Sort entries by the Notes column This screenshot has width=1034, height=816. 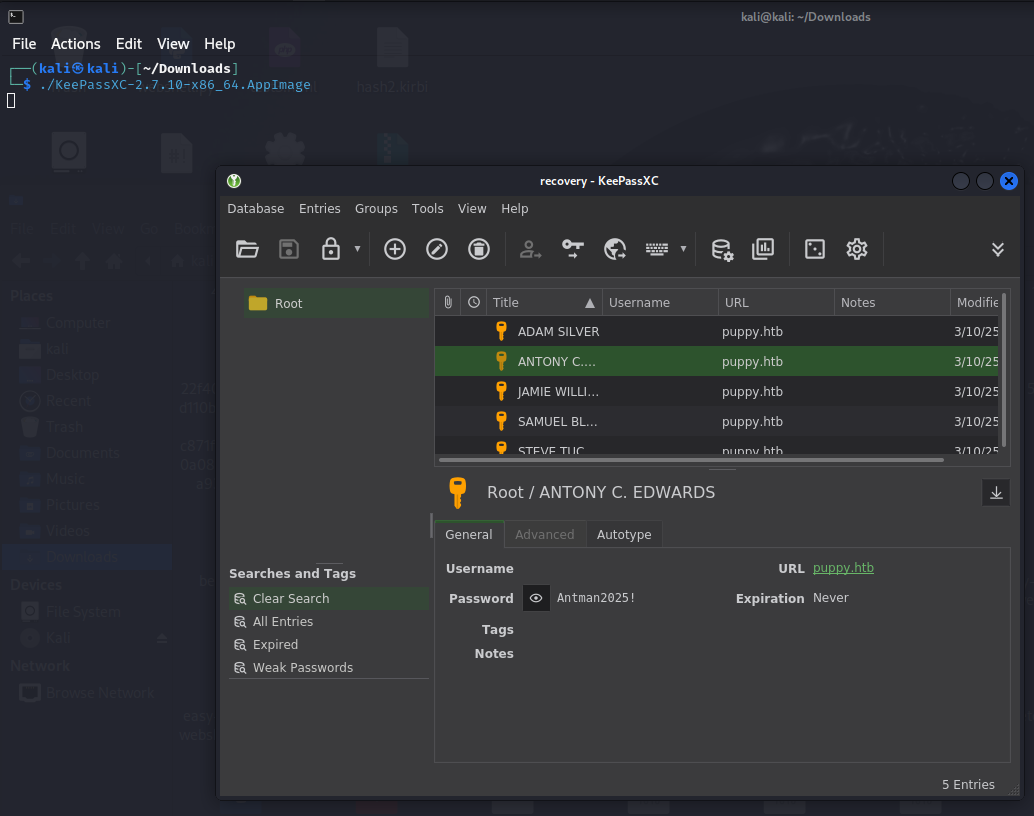point(892,303)
